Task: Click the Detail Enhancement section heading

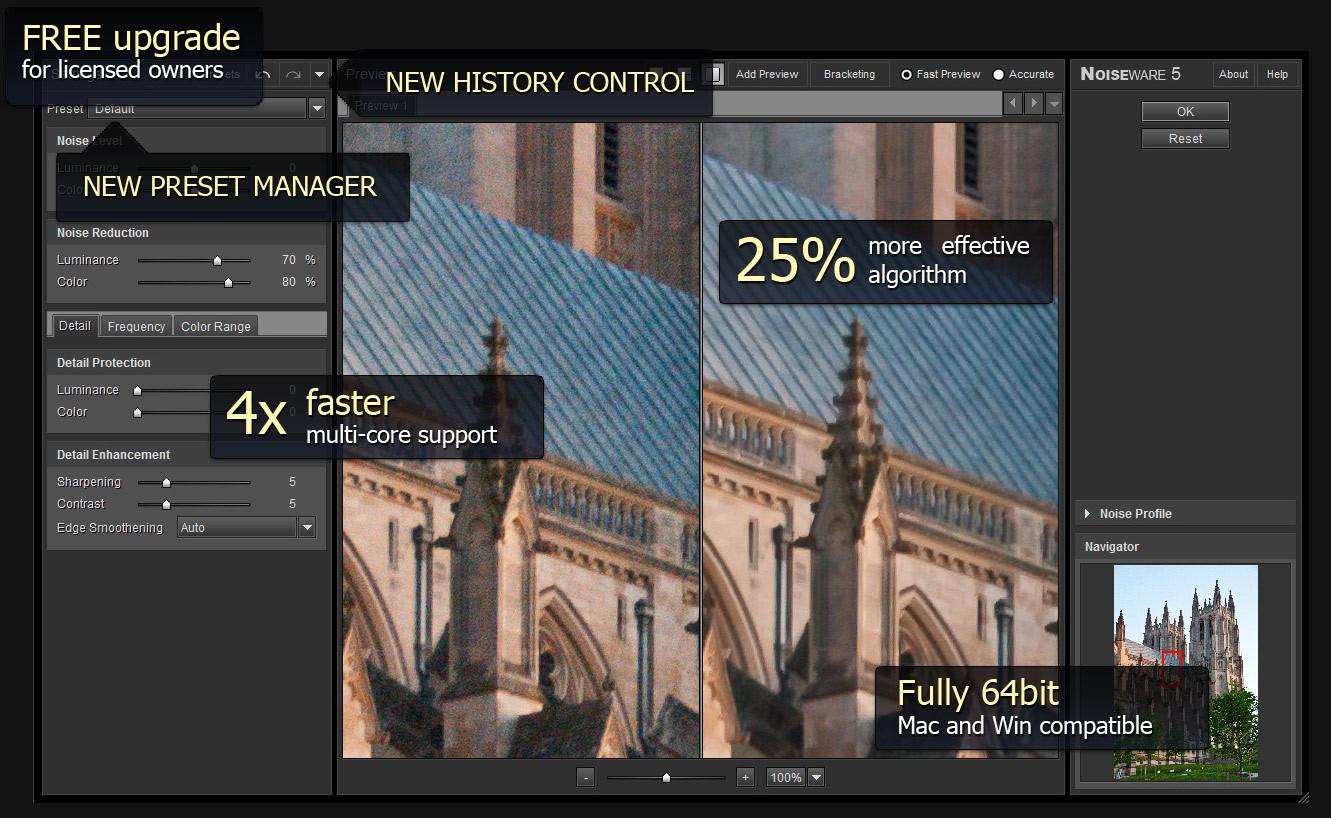Action: click(114, 455)
